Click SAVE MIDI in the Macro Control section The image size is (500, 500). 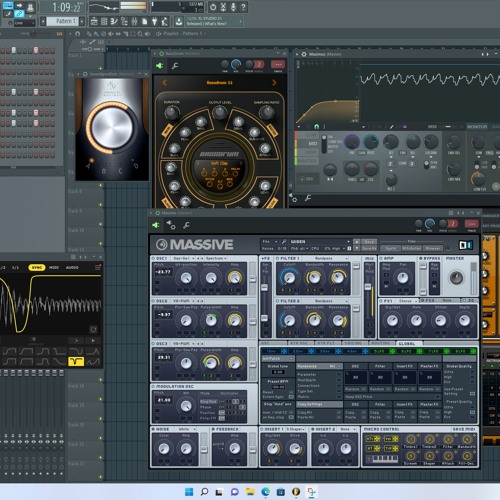[x=464, y=429]
